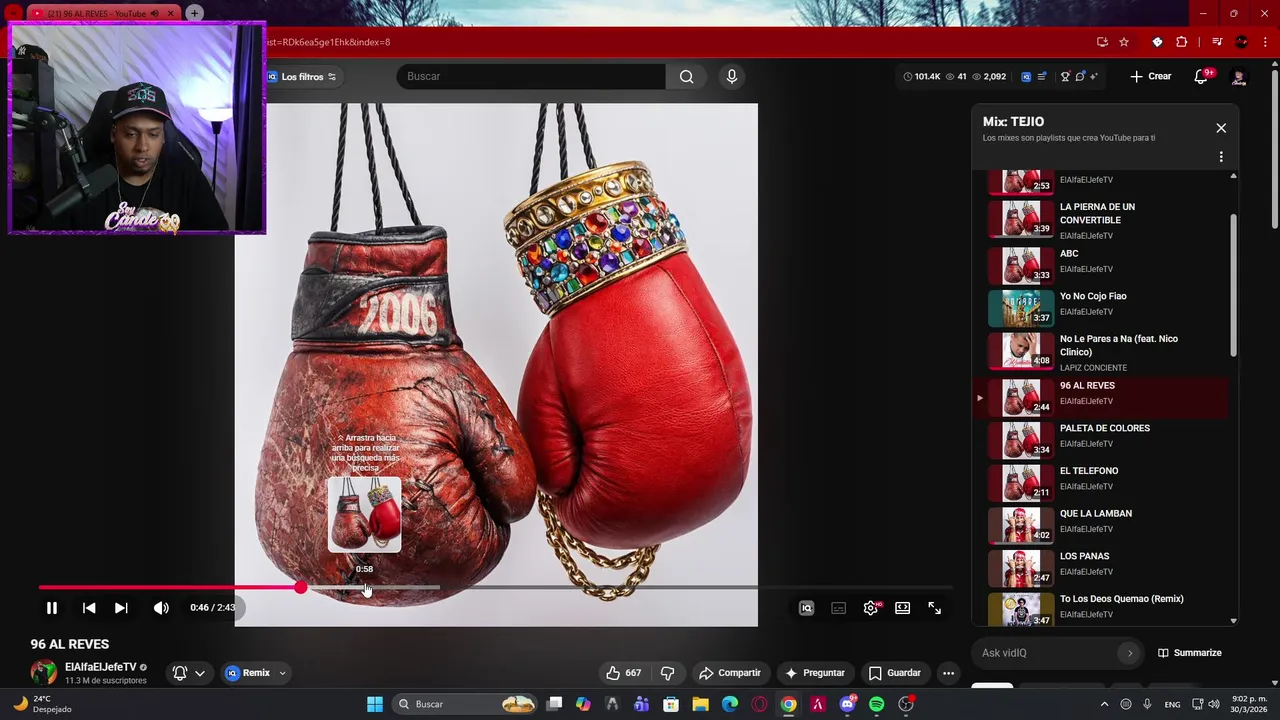Open YouTube notifications bell
Image resolution: width=1280 pixels, height=720 pixels.
tap(1202, 76)
